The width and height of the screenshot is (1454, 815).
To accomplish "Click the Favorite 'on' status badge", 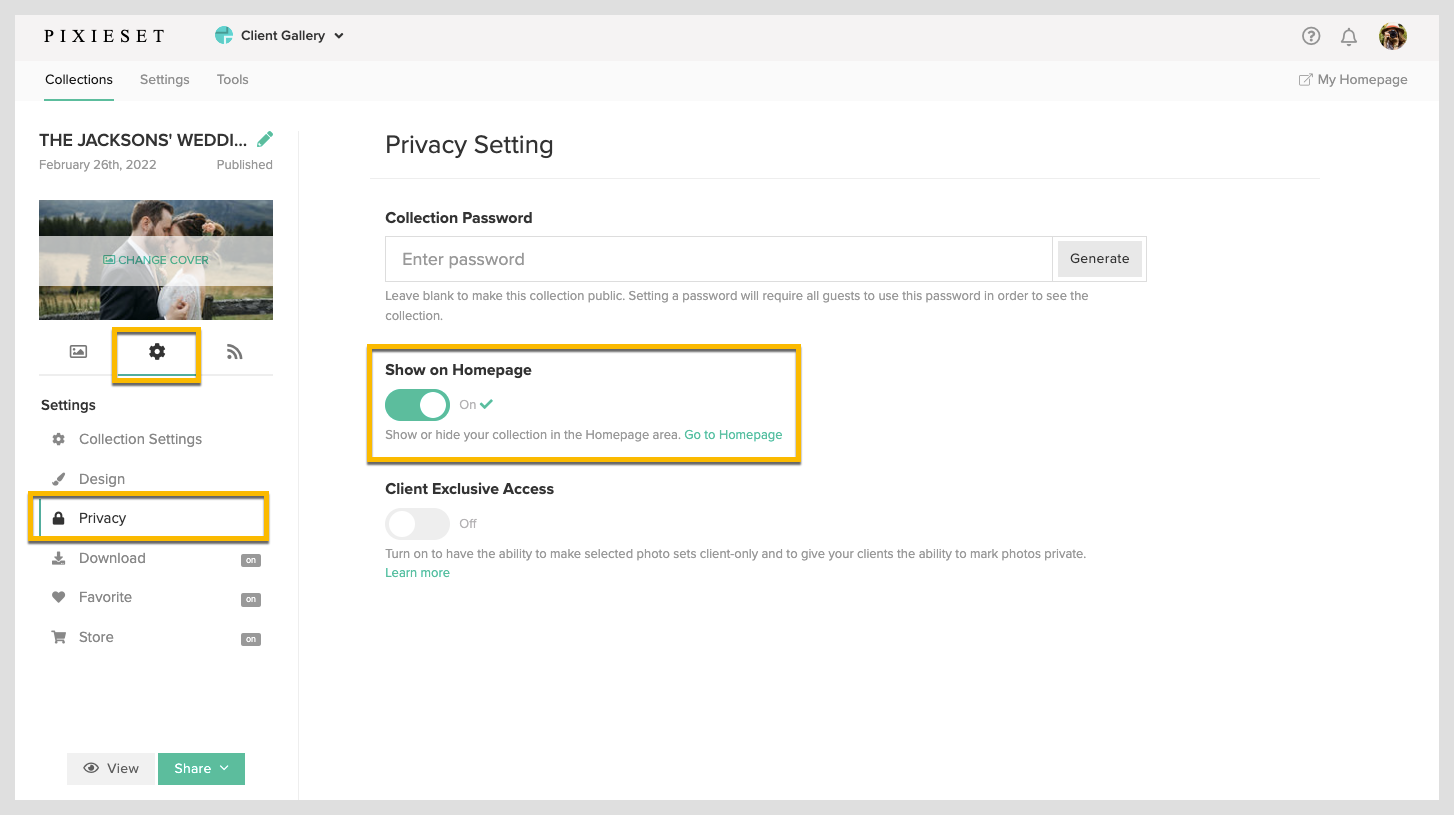I will [251, 599].
